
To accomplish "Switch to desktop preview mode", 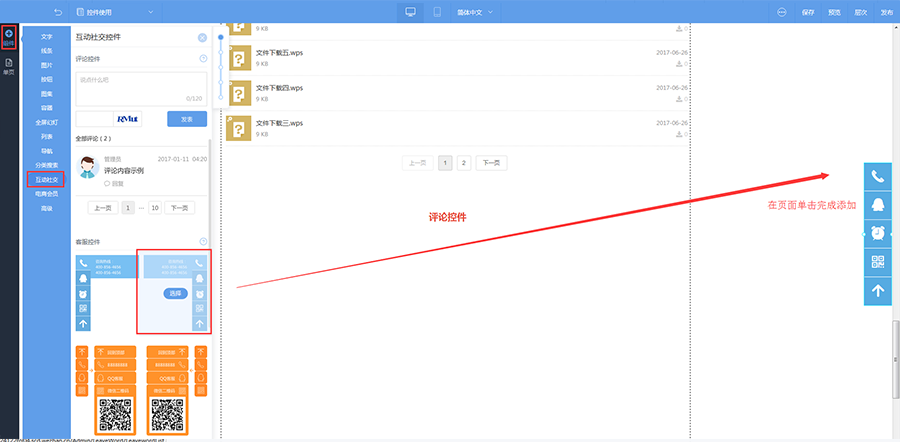I will (410, 11).
